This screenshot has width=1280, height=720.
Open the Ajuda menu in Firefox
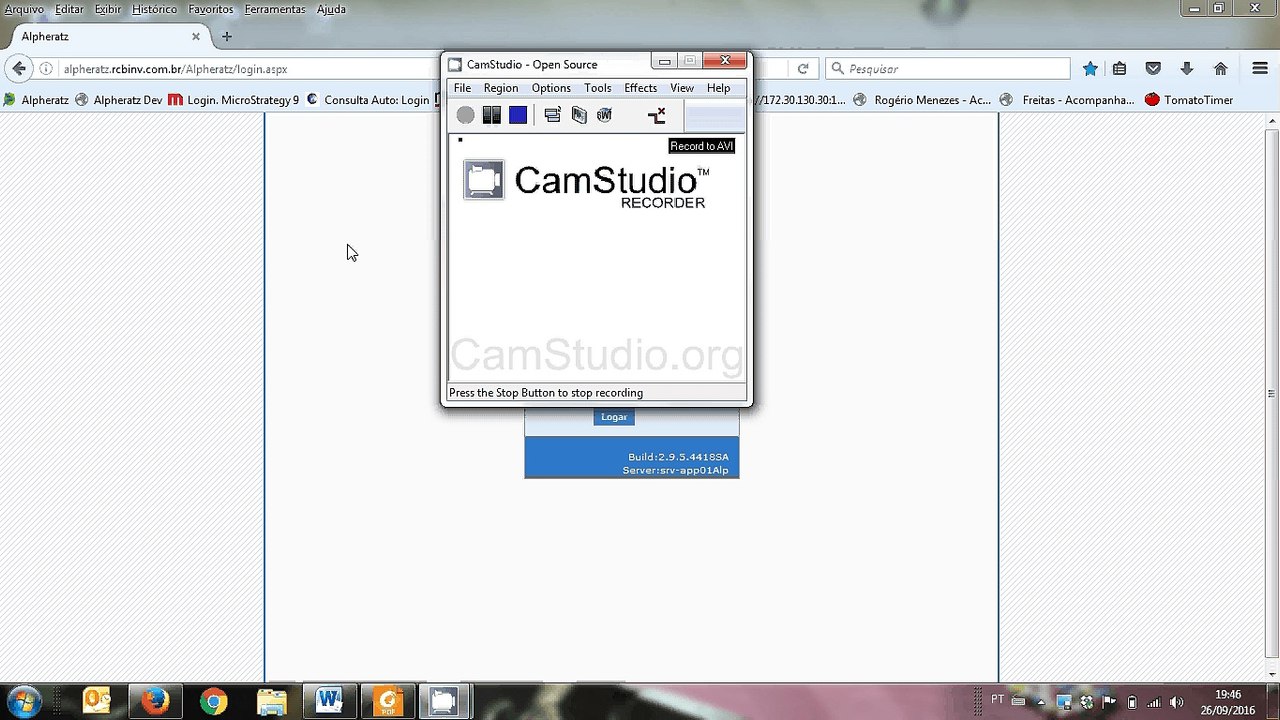click(x=330, y=9)
